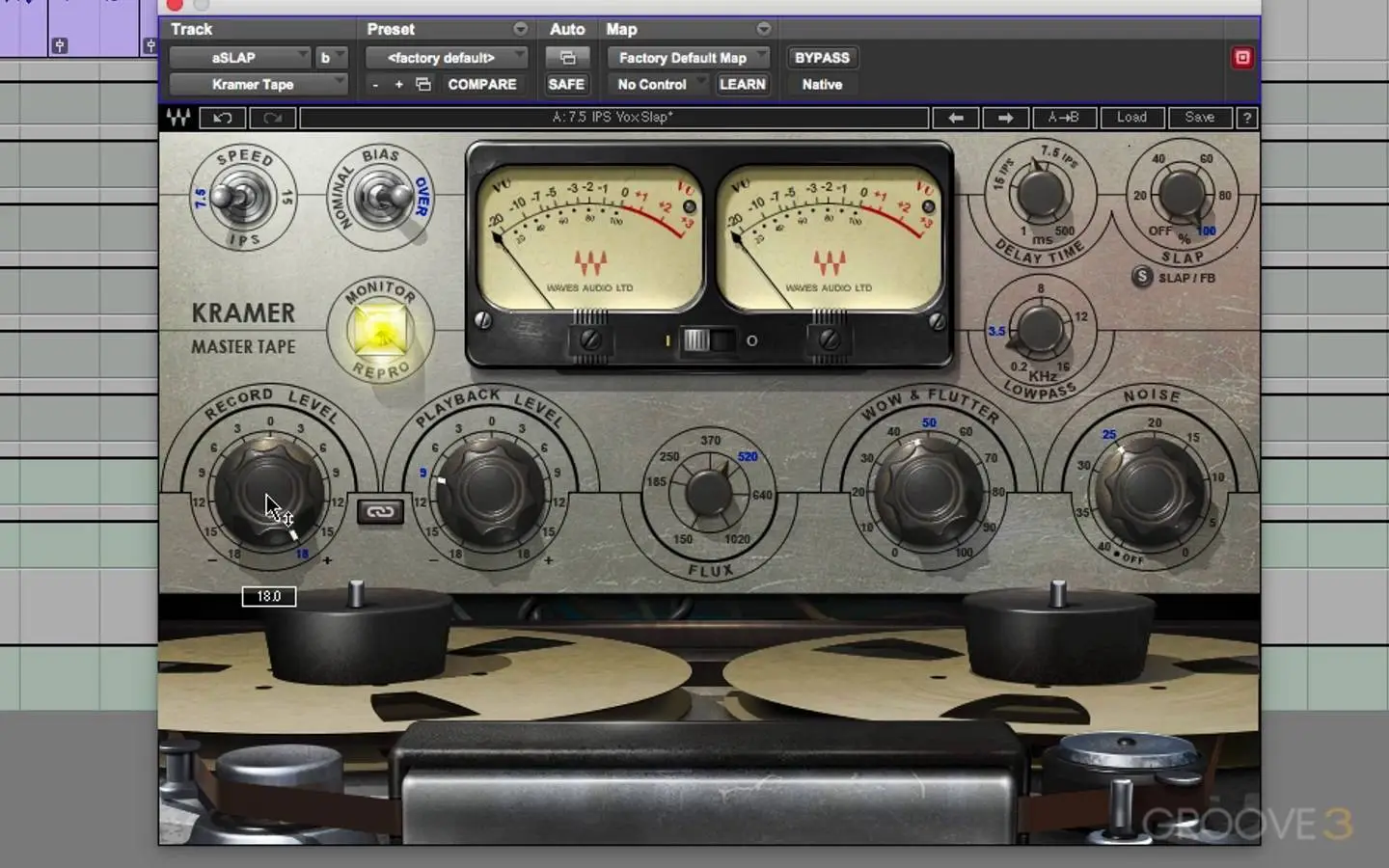Click the PLAYBACK LEVEL knob

491,491
